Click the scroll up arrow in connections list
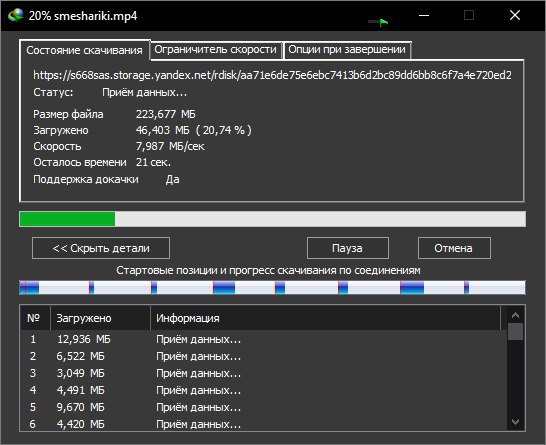 pos(515,315)
